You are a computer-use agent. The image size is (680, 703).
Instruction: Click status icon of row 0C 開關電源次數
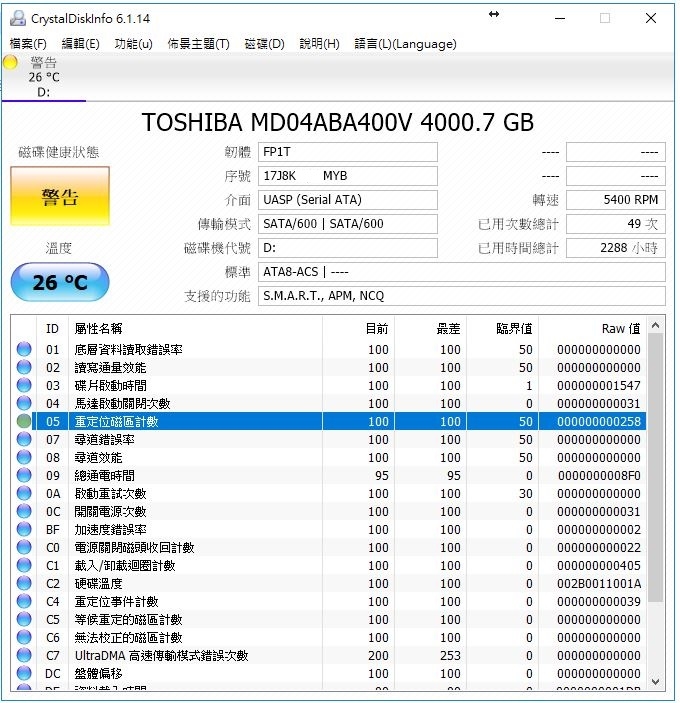tap(24, 511)
